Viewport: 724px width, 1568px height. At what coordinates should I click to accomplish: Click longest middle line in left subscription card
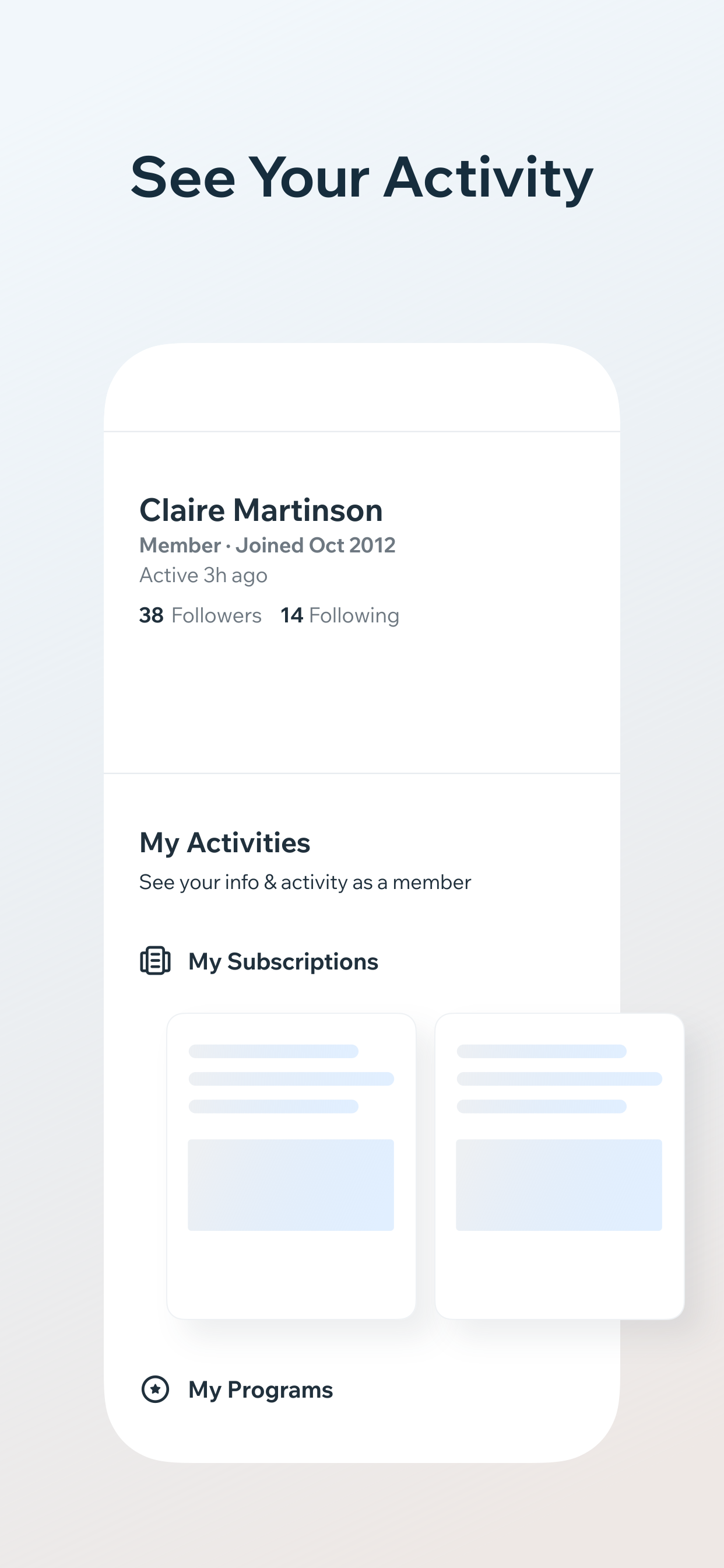tap(291, 1079)
